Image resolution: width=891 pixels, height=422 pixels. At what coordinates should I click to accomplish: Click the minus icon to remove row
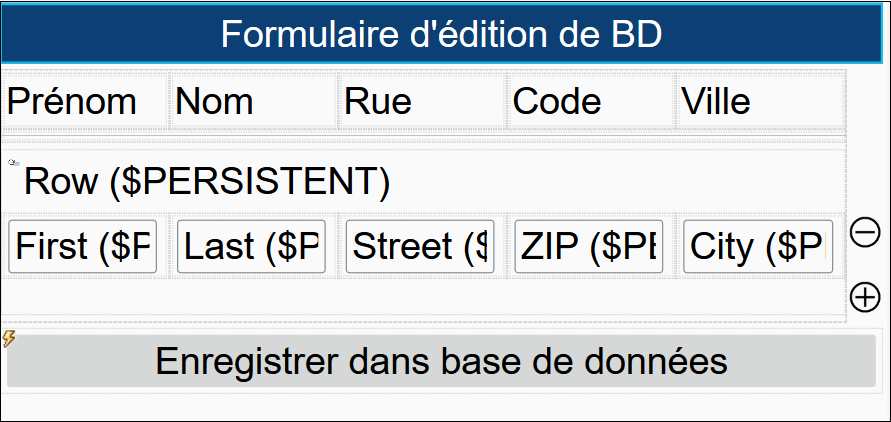[x=864, y=233]
